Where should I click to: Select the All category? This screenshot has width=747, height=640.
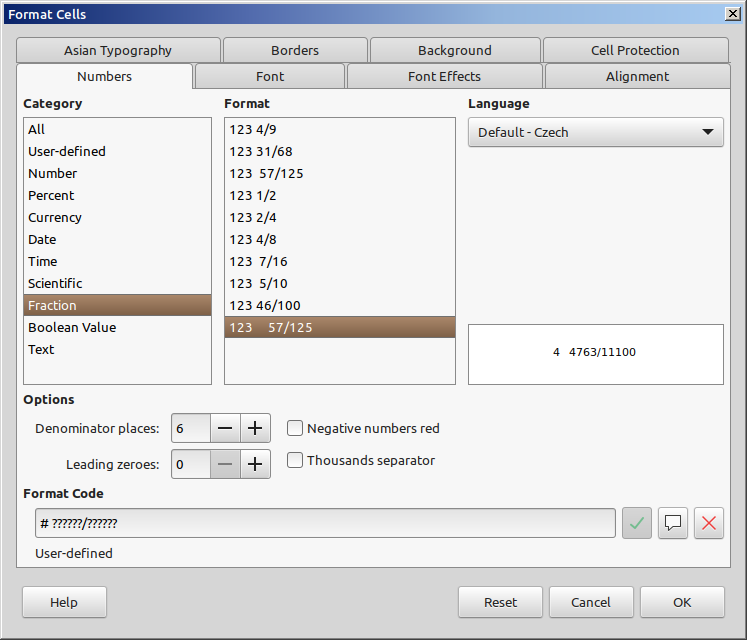(x=117, y=129)
